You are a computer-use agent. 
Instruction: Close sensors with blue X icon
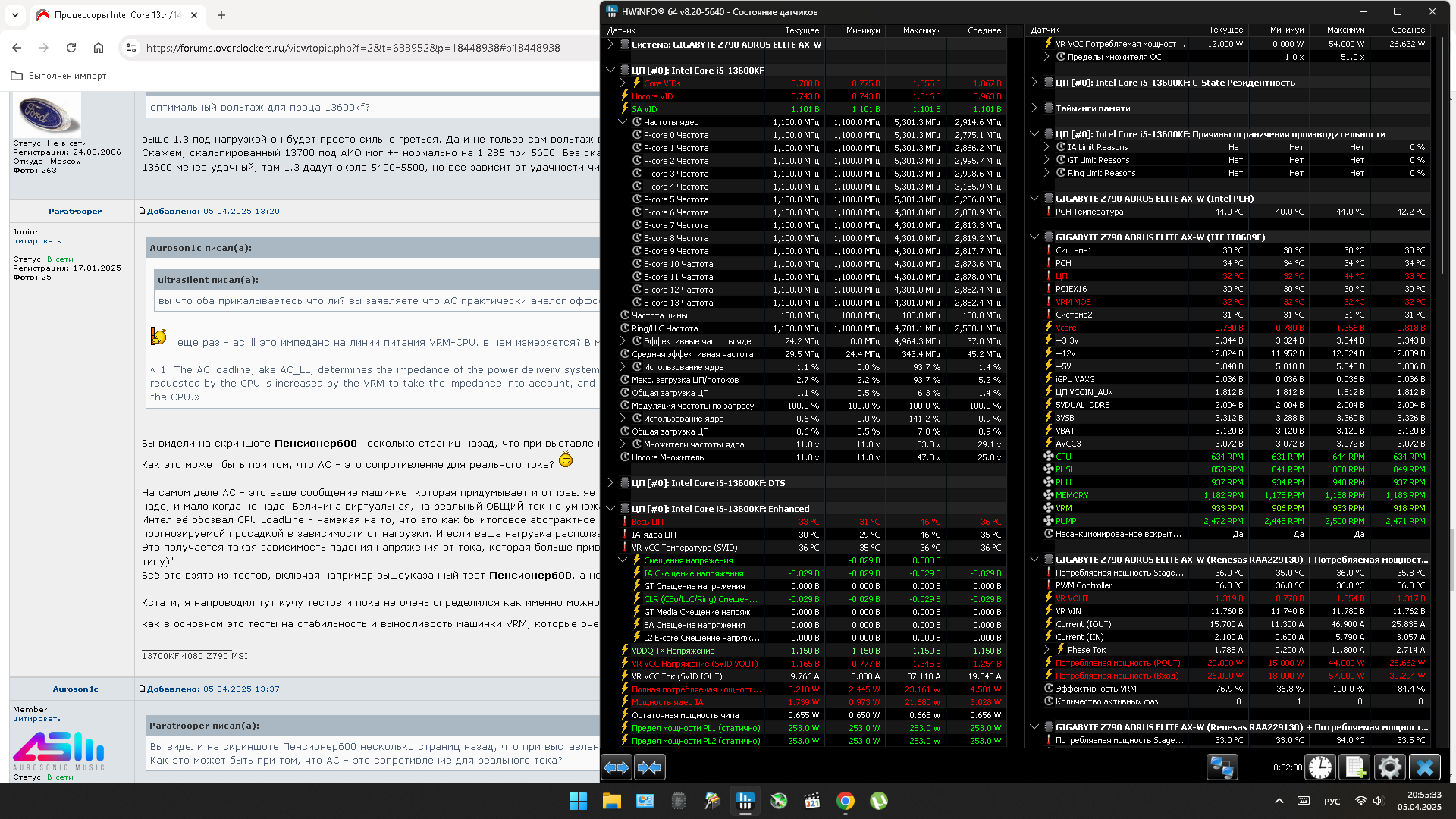click(1424, 767)
